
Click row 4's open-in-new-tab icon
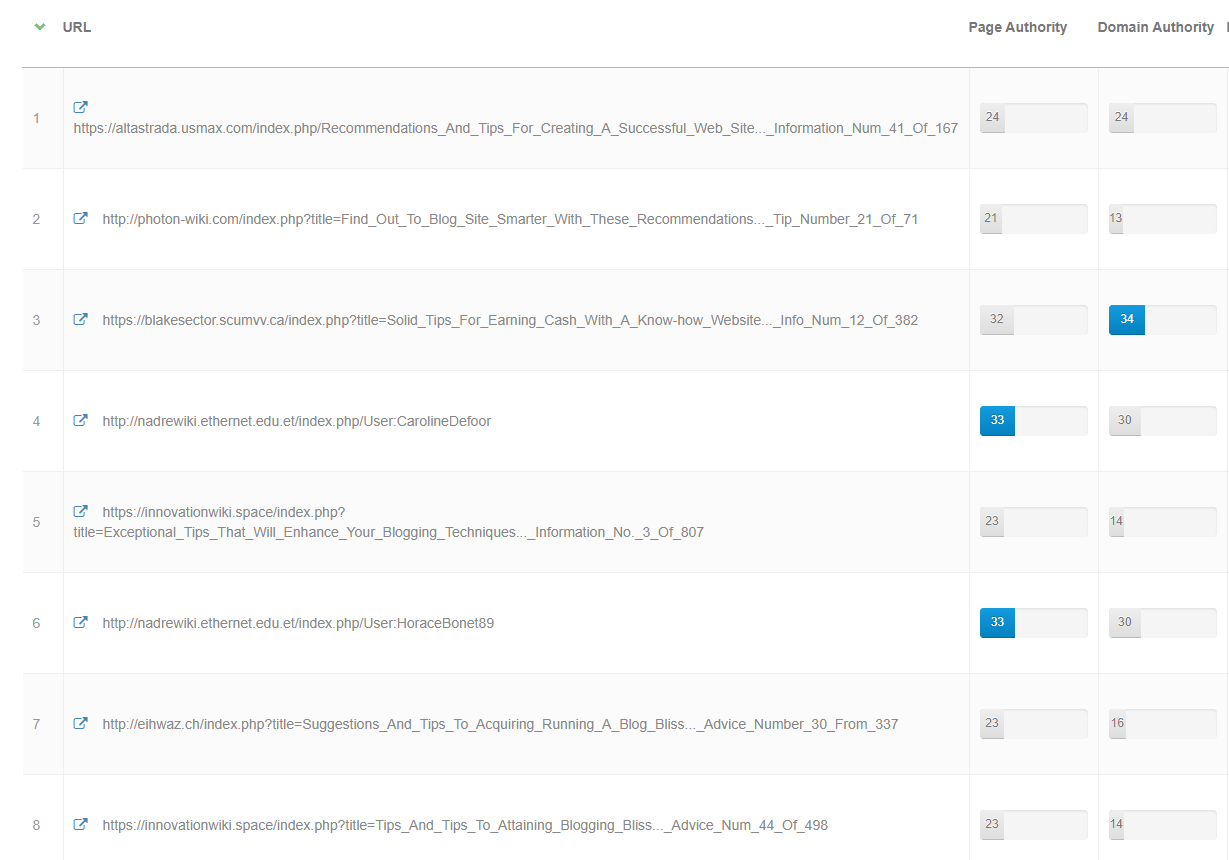[x=80, y=420]
